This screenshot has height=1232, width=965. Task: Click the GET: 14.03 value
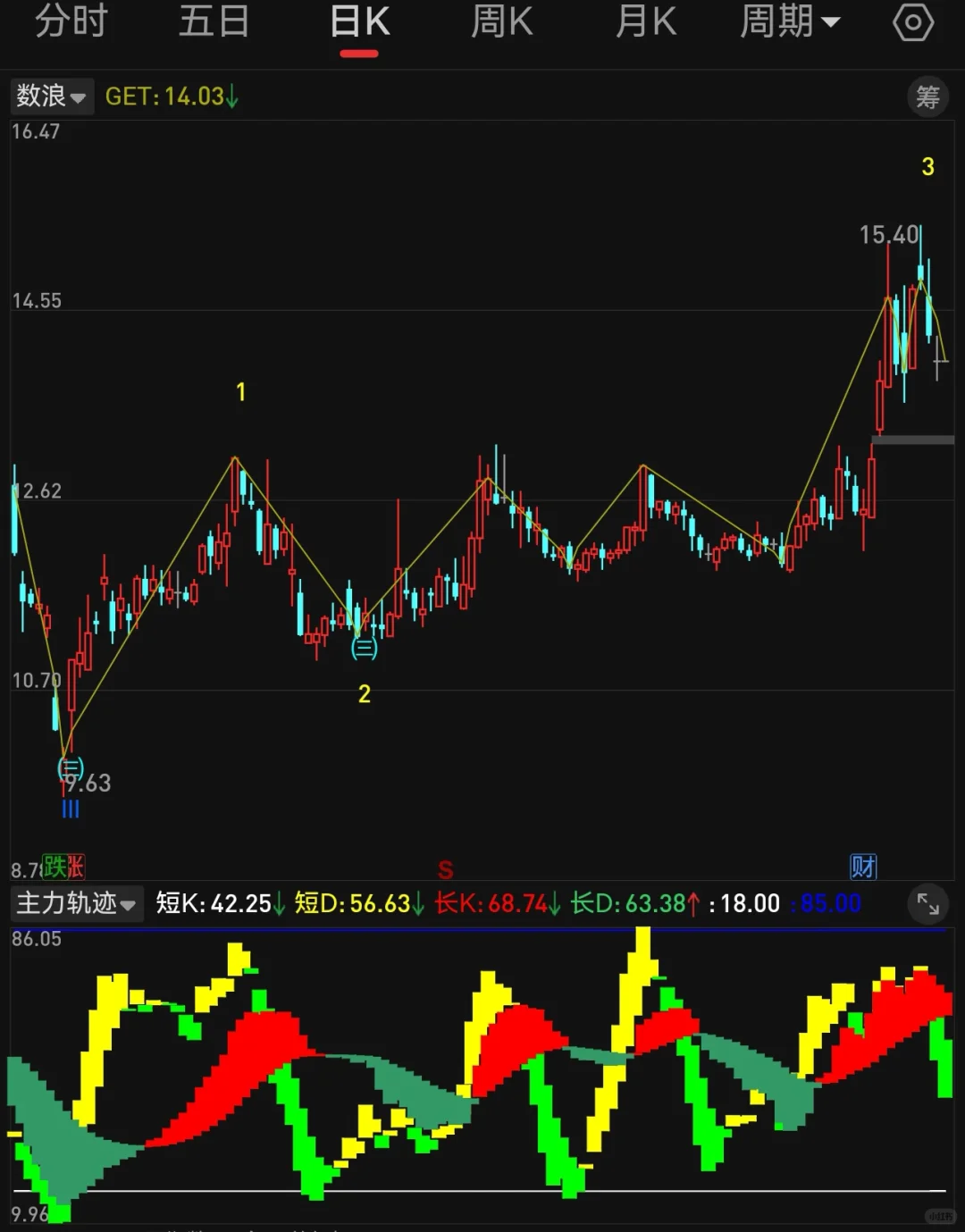tap(172, 96)
